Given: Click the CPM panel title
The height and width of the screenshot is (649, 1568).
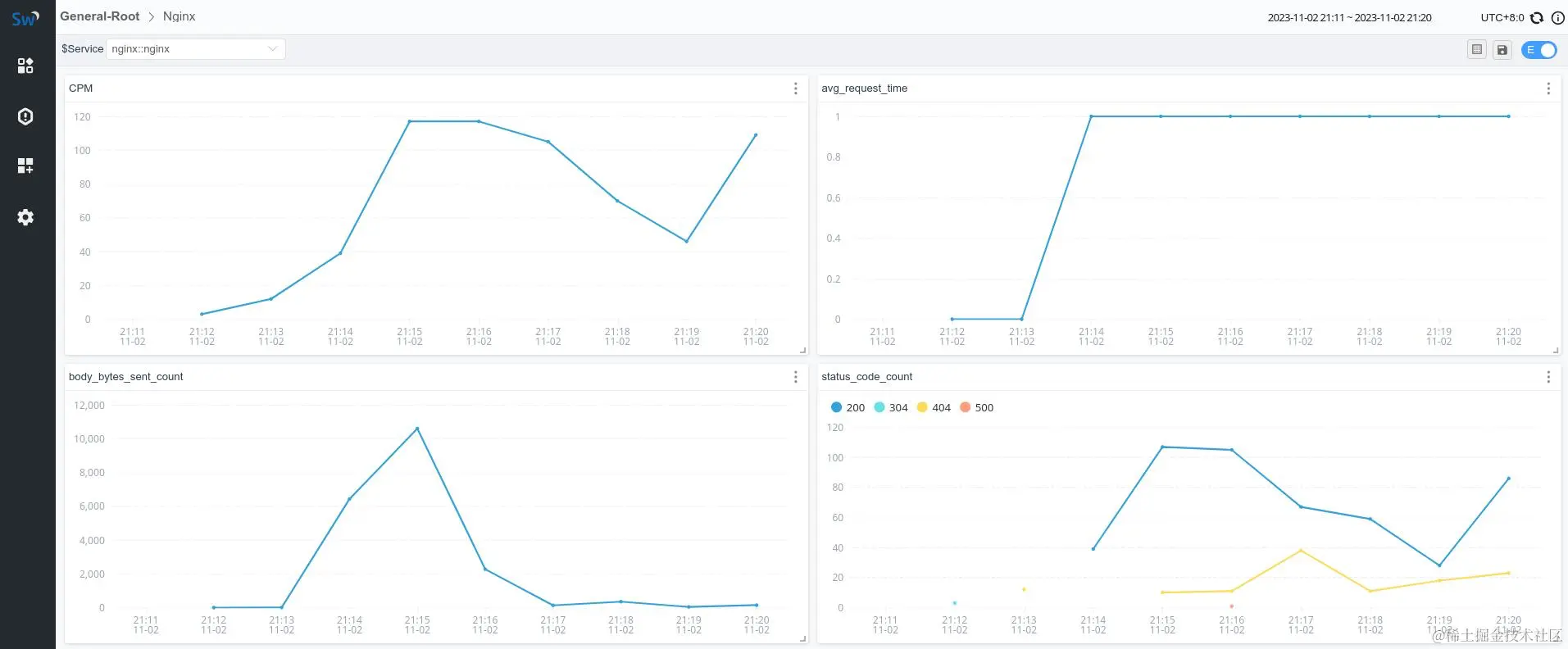Looking at the screenshot, I should 80,88.
